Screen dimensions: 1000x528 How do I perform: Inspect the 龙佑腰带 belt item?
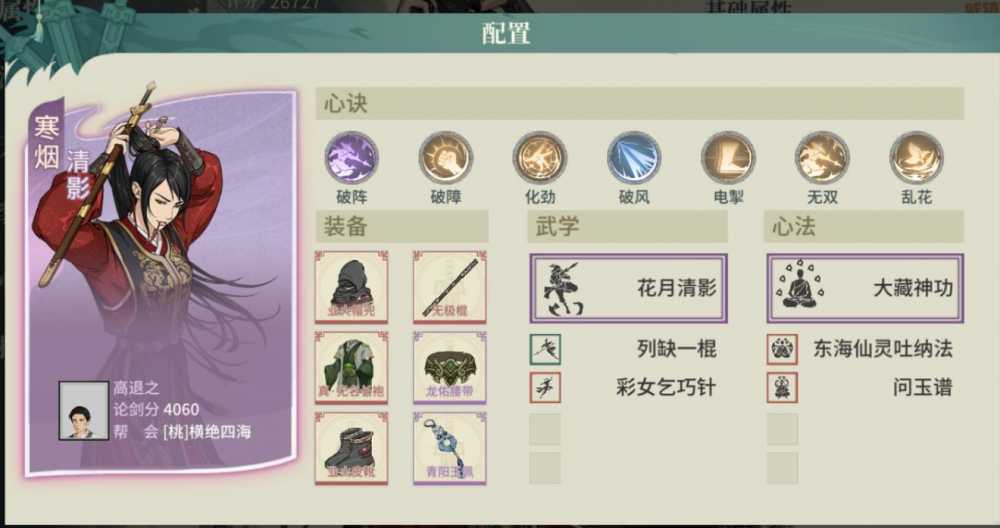[x=450, y=367]
